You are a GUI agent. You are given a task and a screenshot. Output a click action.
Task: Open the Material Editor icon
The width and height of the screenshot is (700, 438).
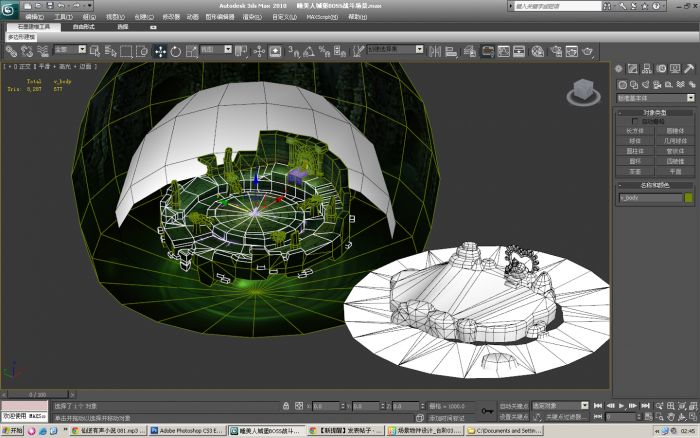pyautogui.click(x=538, y=51)
